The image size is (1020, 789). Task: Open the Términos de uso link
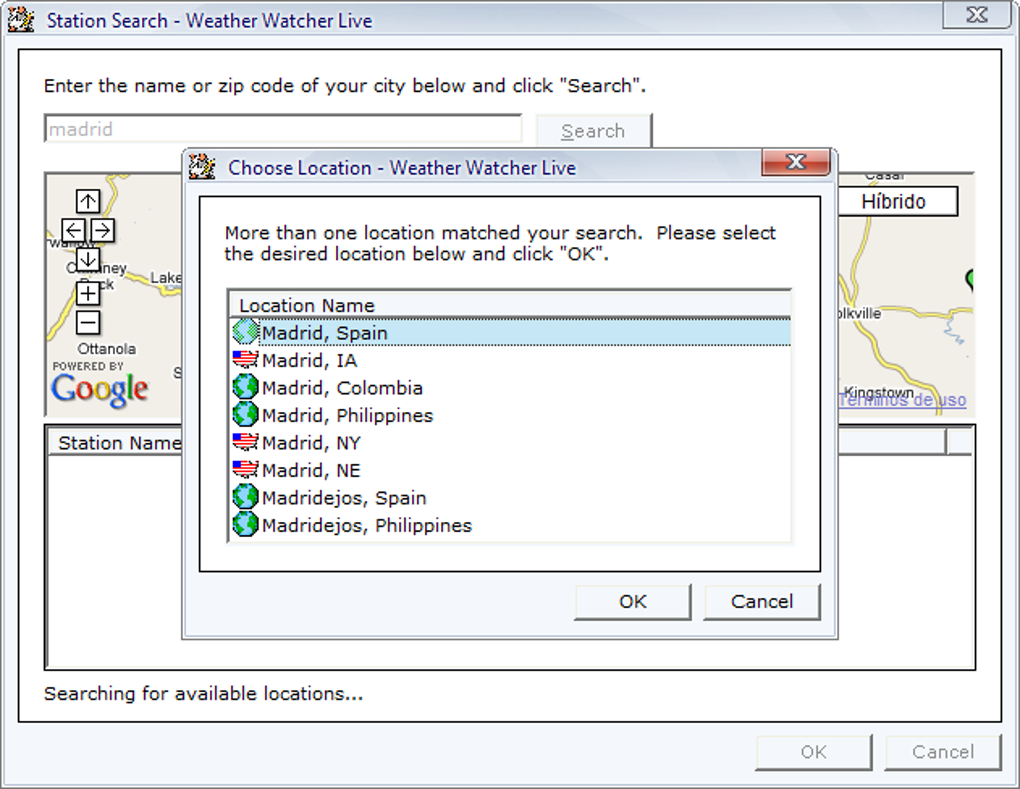coord(902,399)
